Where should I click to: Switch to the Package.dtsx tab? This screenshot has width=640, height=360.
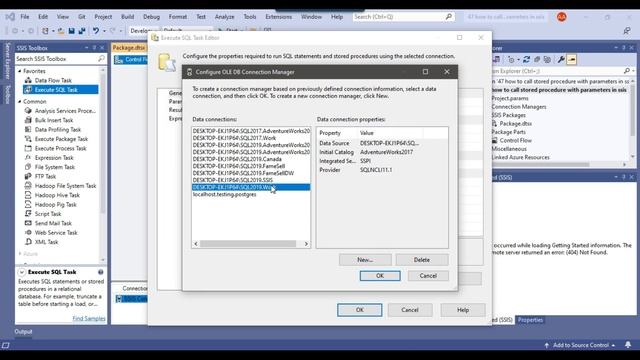tap(129, 48)
